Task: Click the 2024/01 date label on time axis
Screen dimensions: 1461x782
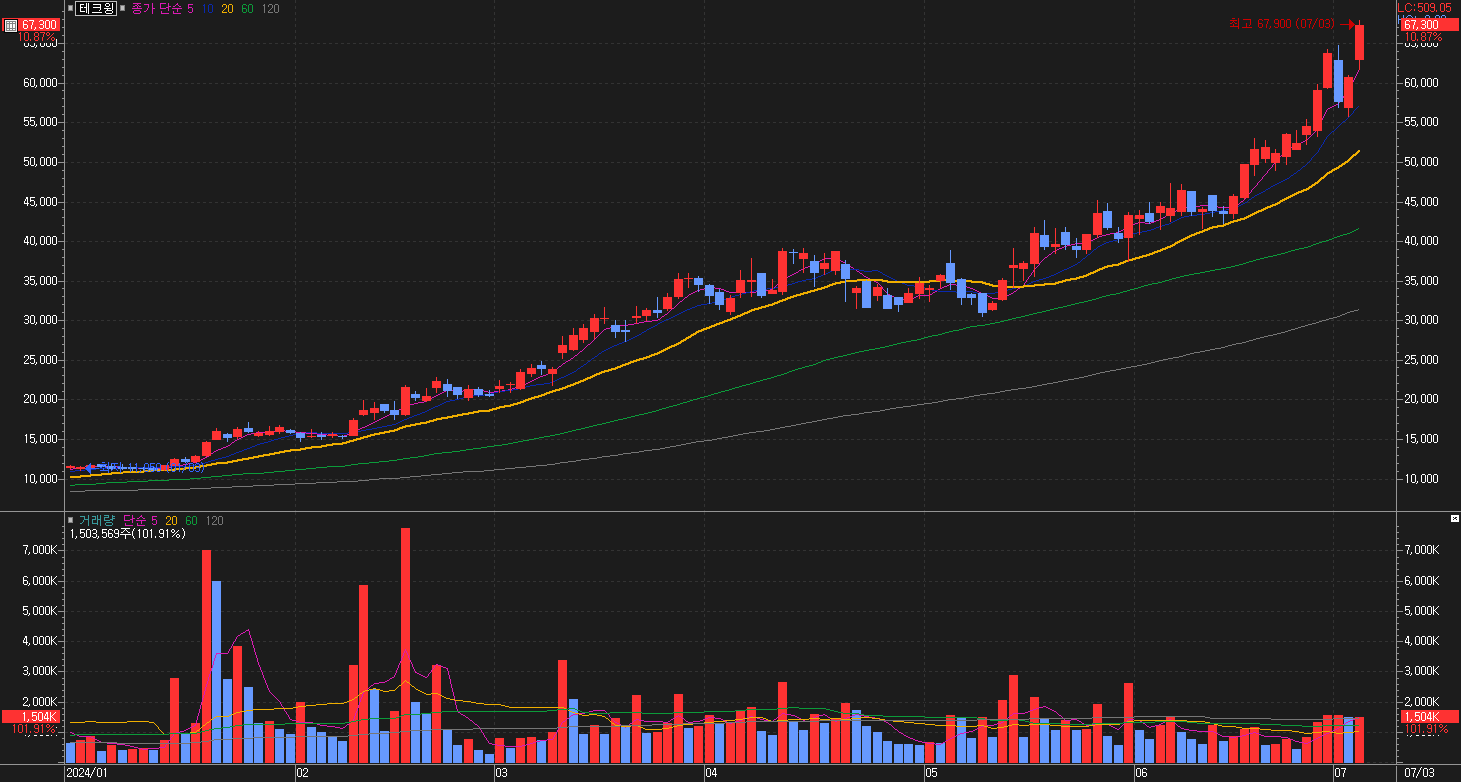Action: pyautogui.click(x=86, y=773)
